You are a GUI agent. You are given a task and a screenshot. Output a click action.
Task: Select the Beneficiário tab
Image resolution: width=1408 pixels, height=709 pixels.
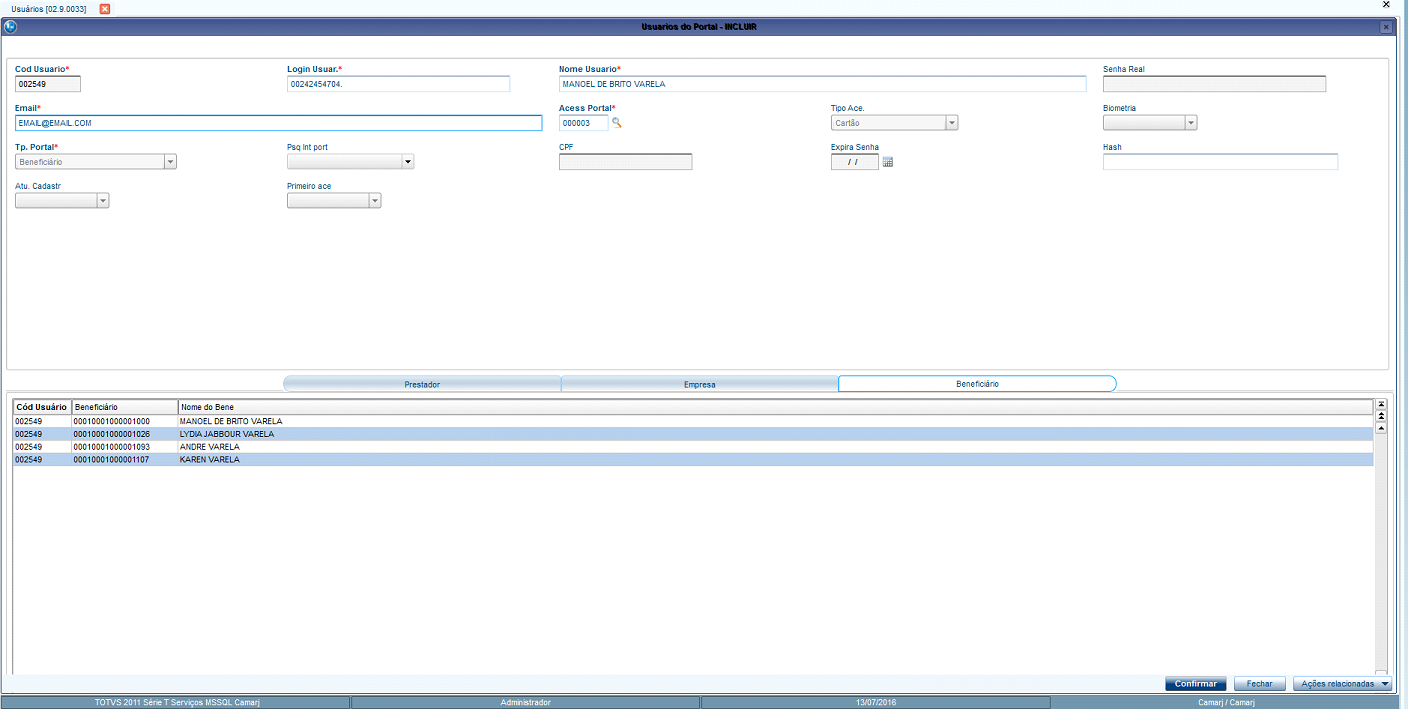tap(977, 384)
